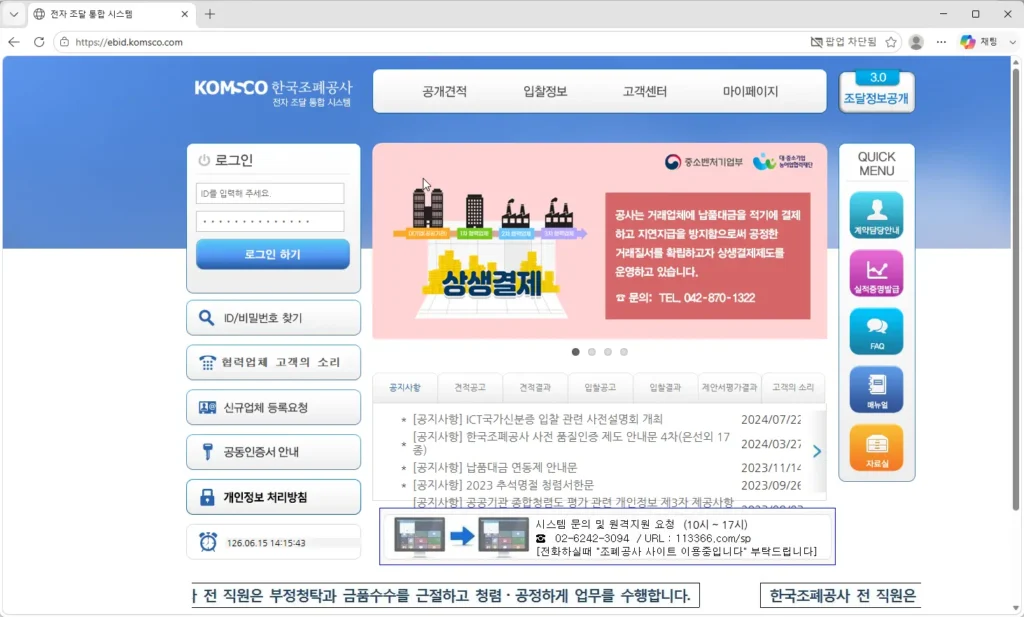1024x617 pixels.
Task: Click notice date 2024/07/22
Action: point(771,419)
